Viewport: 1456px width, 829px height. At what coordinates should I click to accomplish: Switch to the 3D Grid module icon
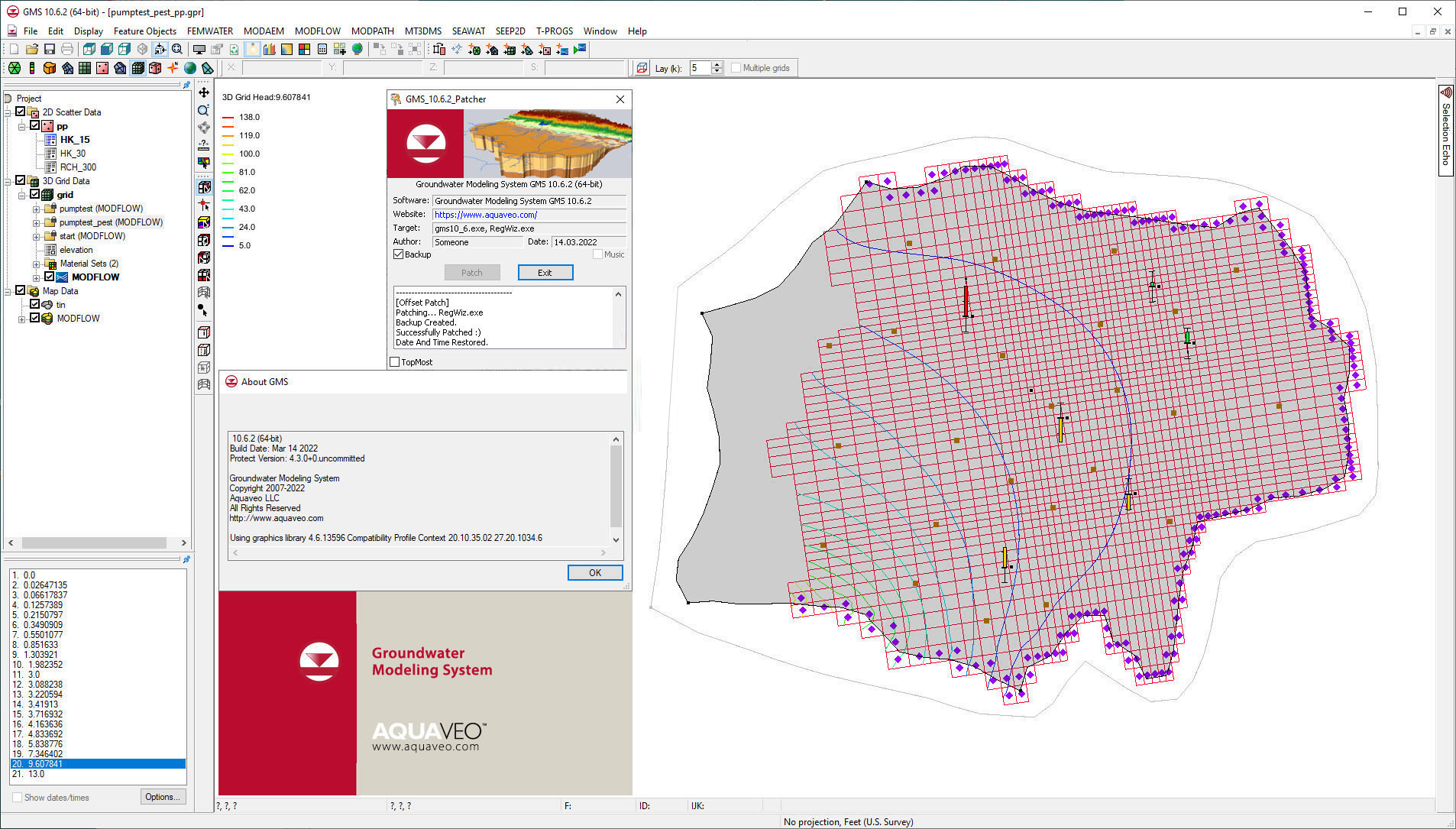point(138,68)
